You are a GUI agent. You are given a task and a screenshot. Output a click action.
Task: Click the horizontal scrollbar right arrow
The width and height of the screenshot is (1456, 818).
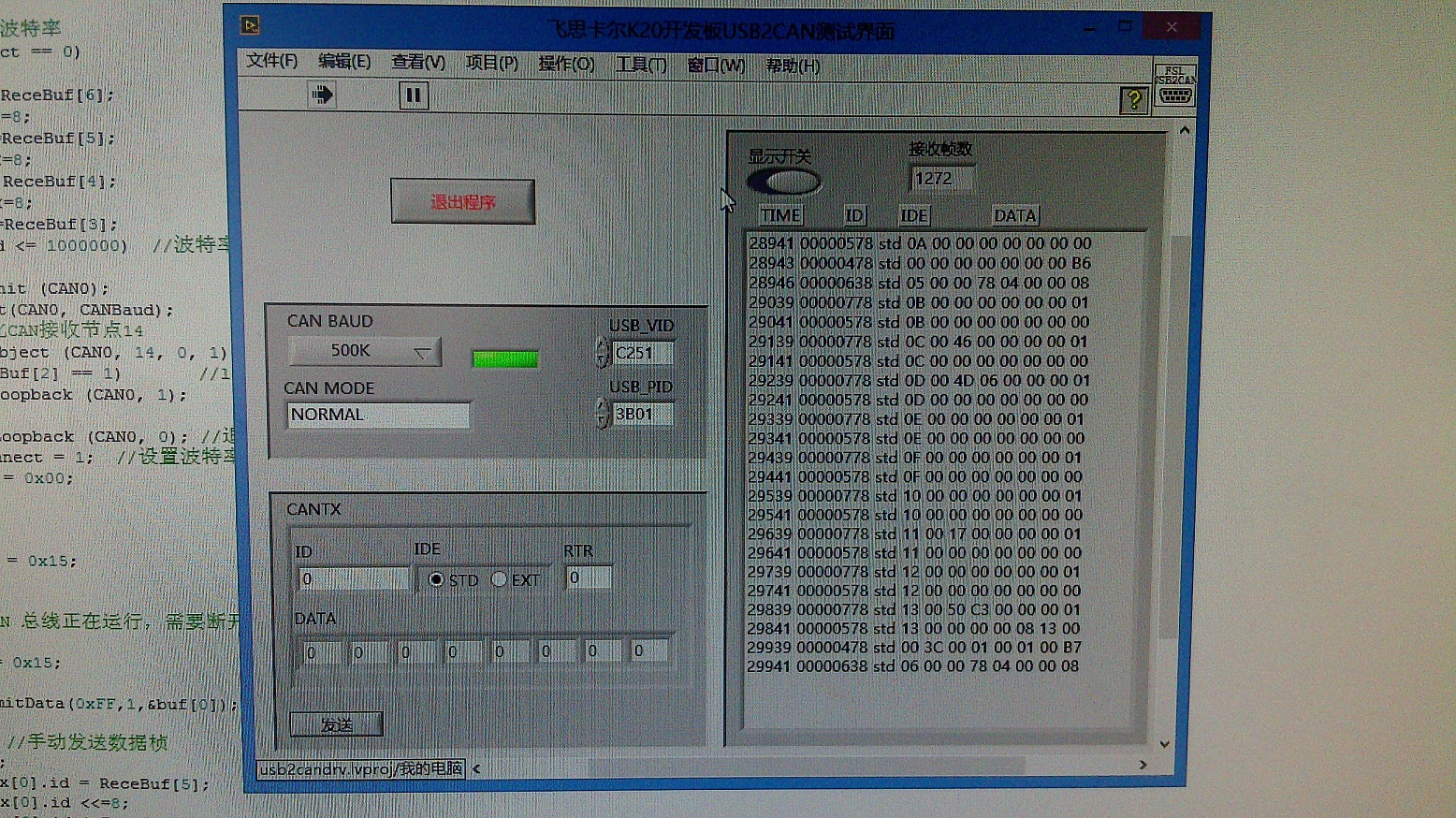coord(1143,765)
